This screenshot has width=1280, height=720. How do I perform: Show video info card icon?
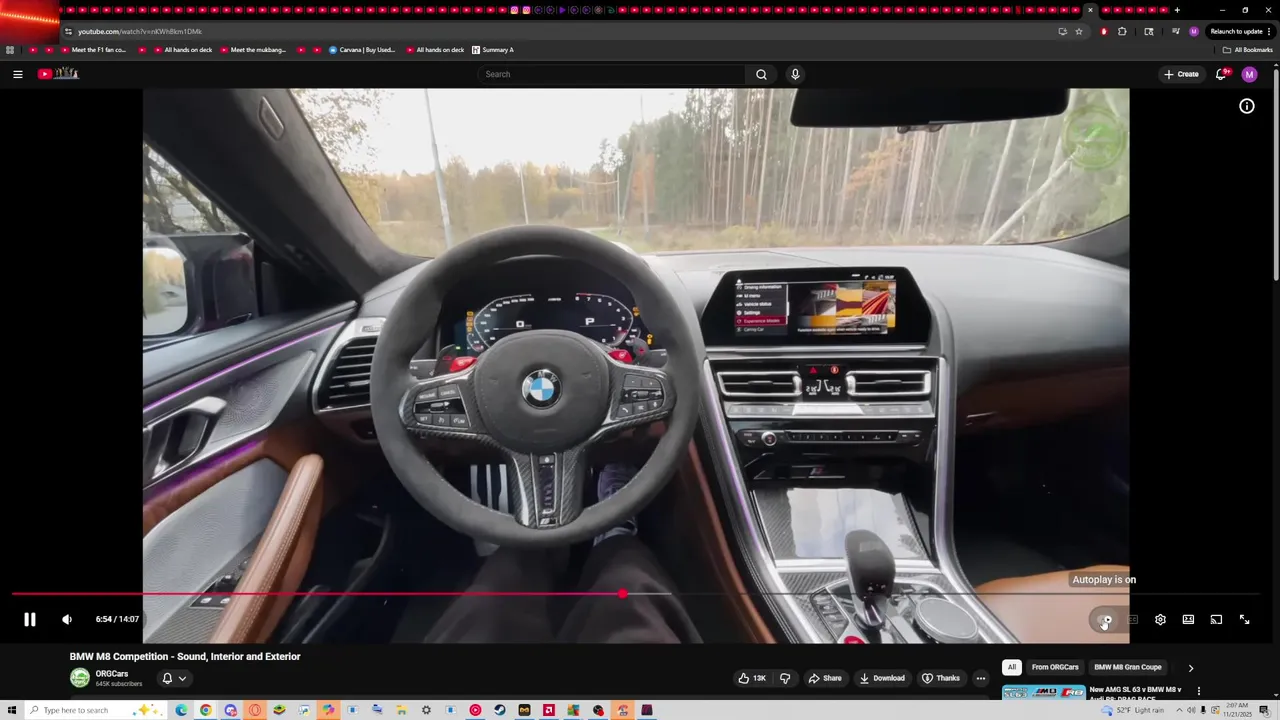click(1247, 106)
